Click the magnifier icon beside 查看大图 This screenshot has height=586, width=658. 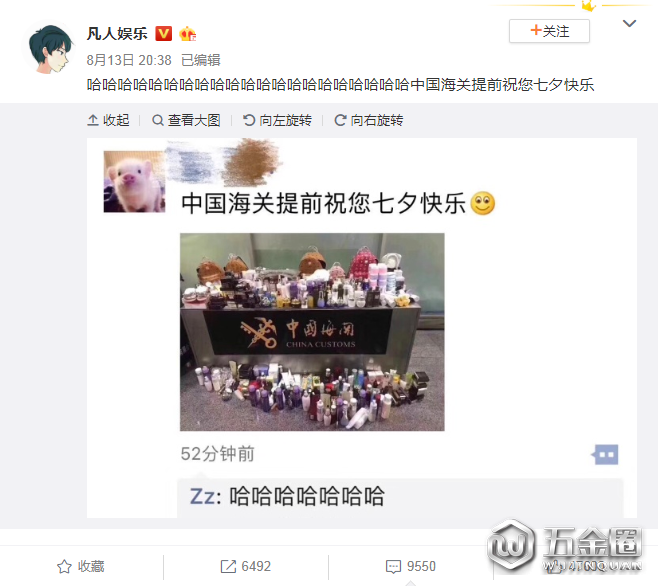(x=158, y=120)
